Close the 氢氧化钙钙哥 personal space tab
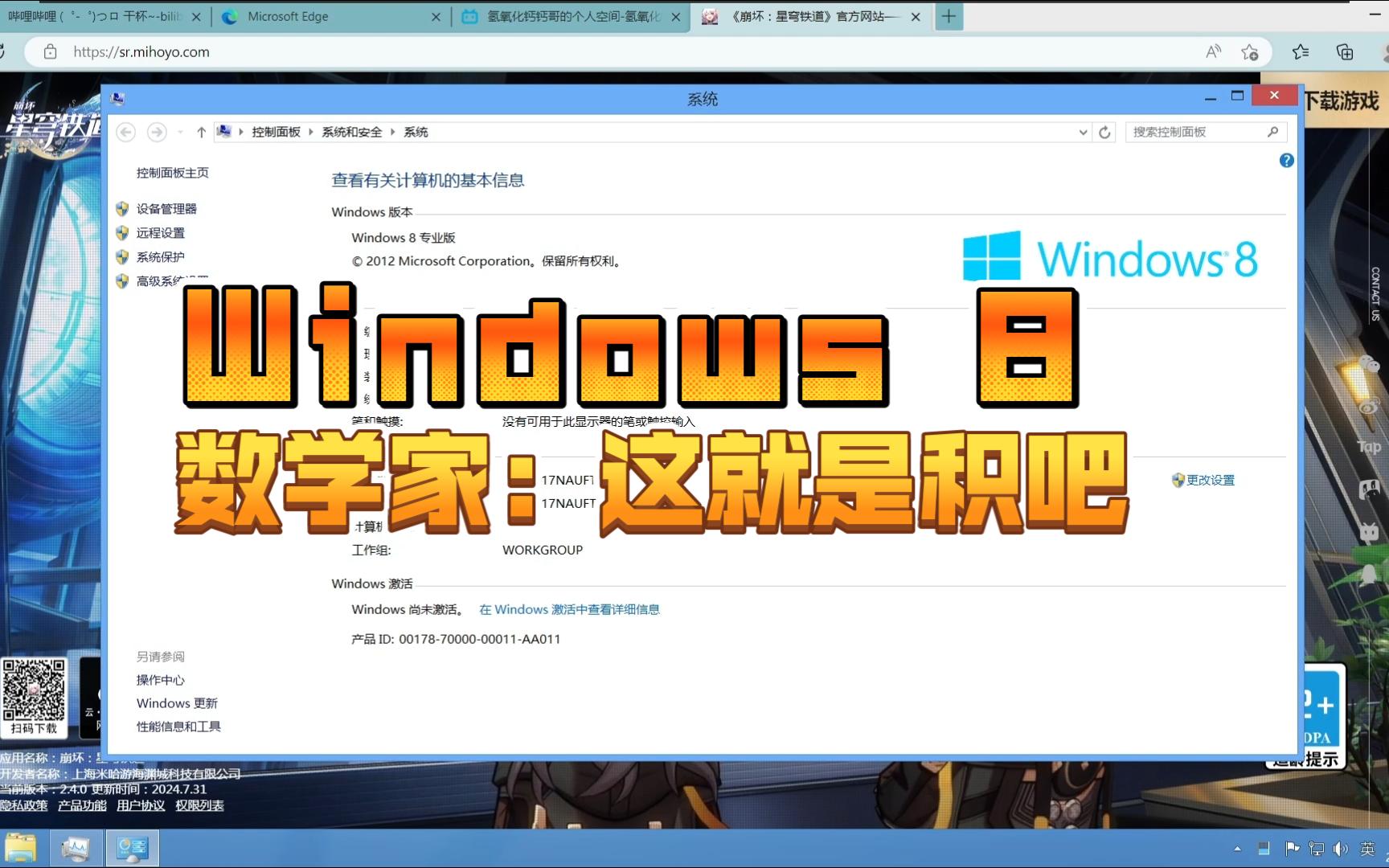Screen dimensions: 1389x868 click(675, 16)
